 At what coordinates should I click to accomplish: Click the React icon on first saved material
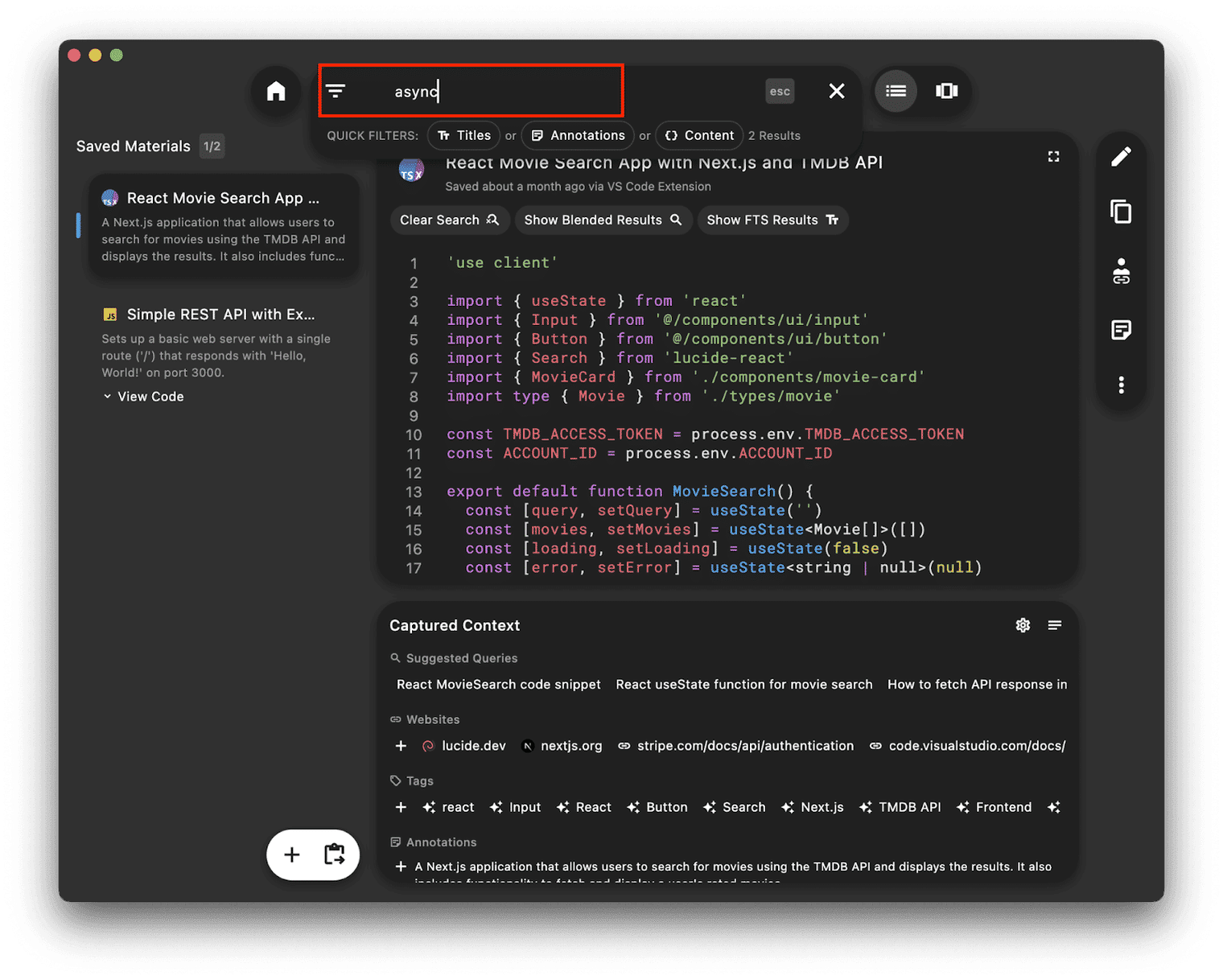(110, 198)
